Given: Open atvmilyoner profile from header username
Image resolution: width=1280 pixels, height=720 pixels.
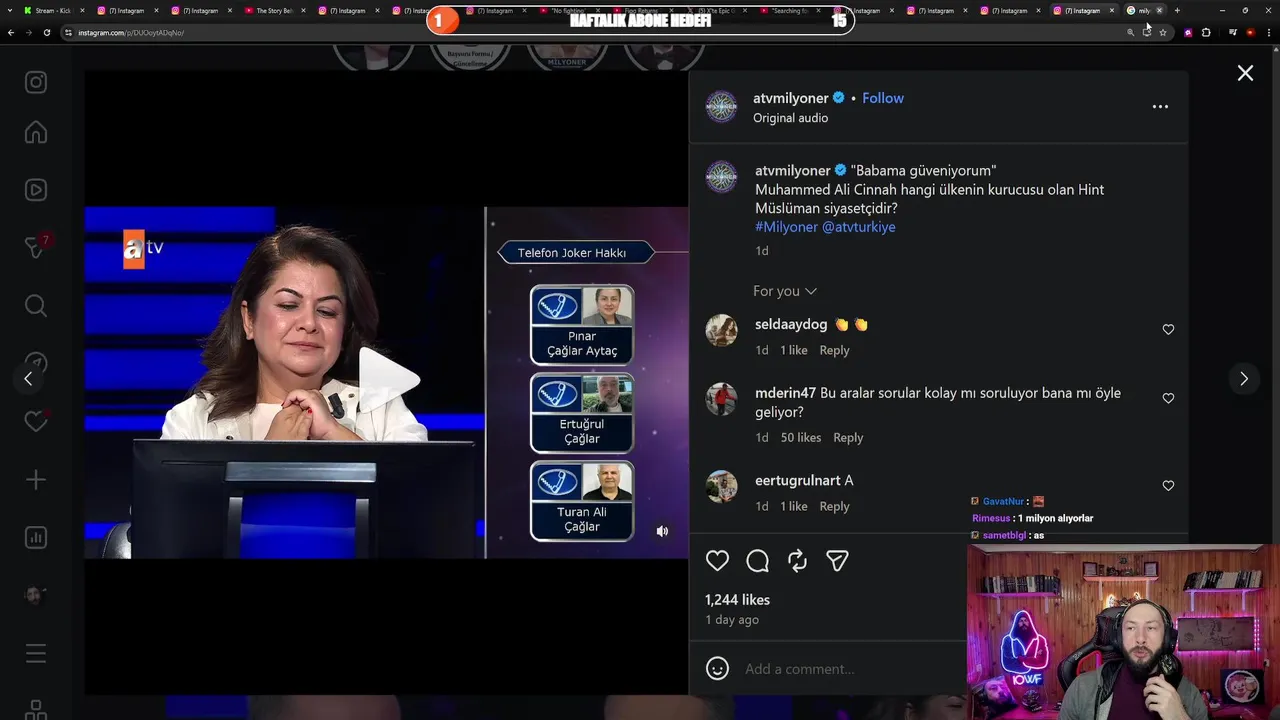Looking at the screenshot, I should pos(791,98).
